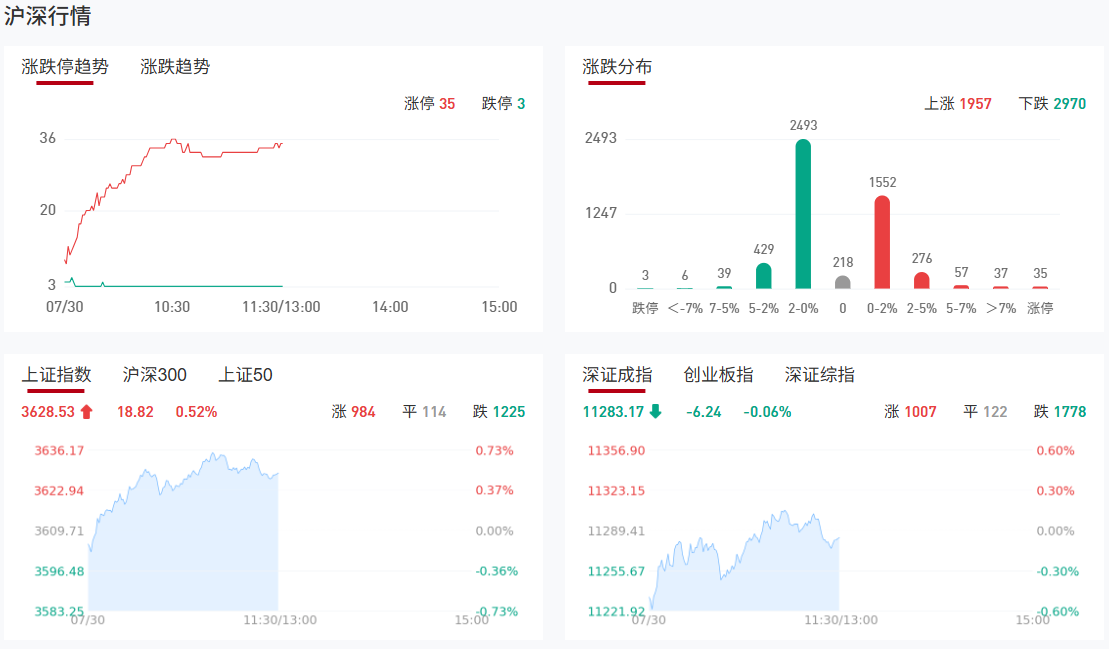1109x649 pixels.
Task: Click the gray 218 flat bar
Action: [842, 282]
